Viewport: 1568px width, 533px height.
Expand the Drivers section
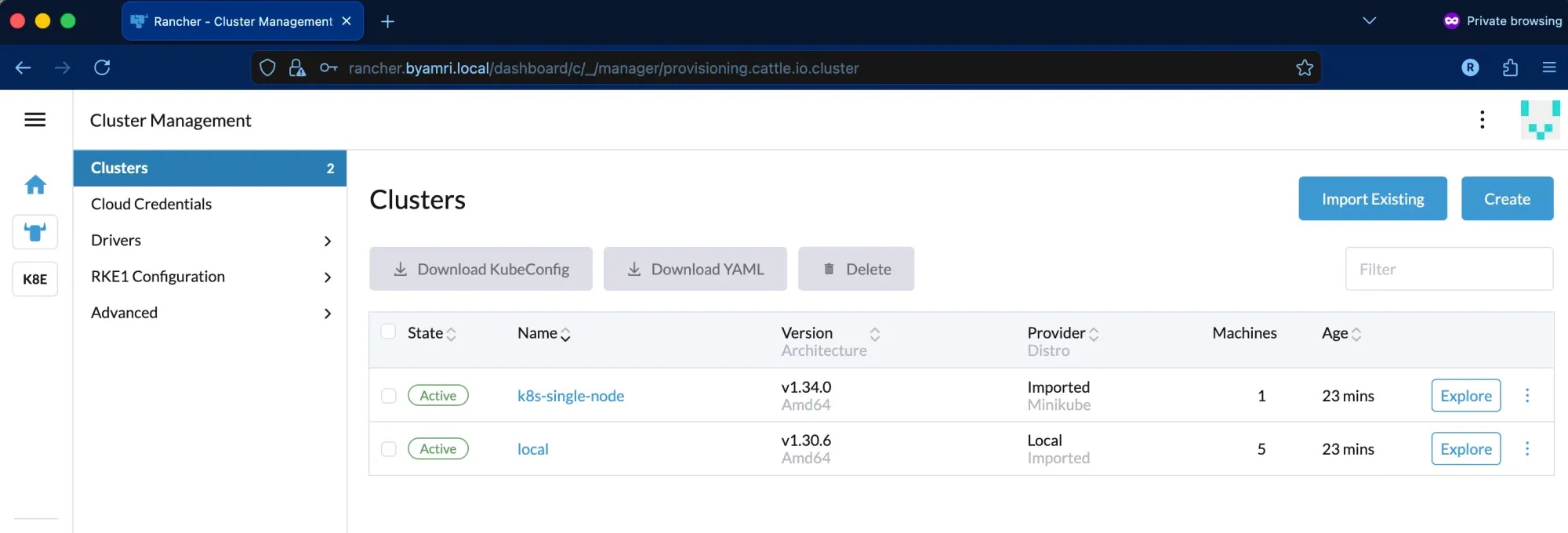328,241
